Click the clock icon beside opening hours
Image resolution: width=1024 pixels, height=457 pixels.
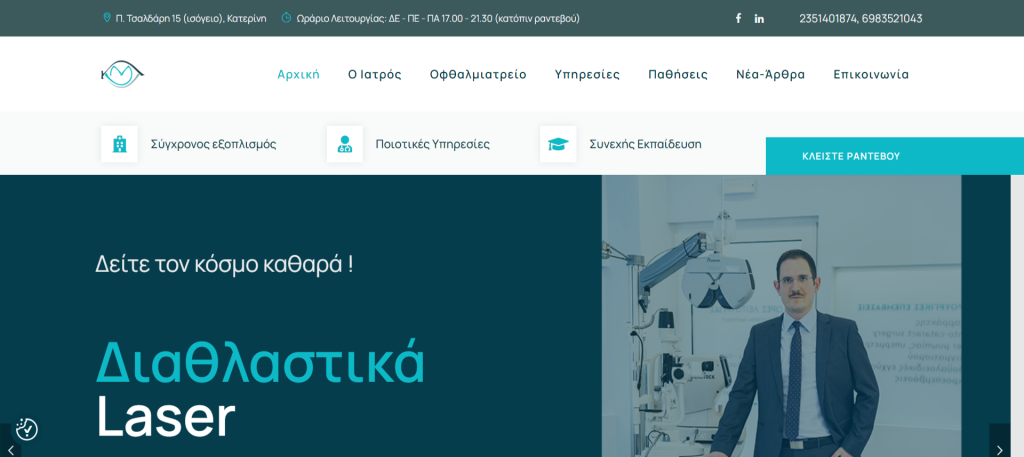point(286,18)
